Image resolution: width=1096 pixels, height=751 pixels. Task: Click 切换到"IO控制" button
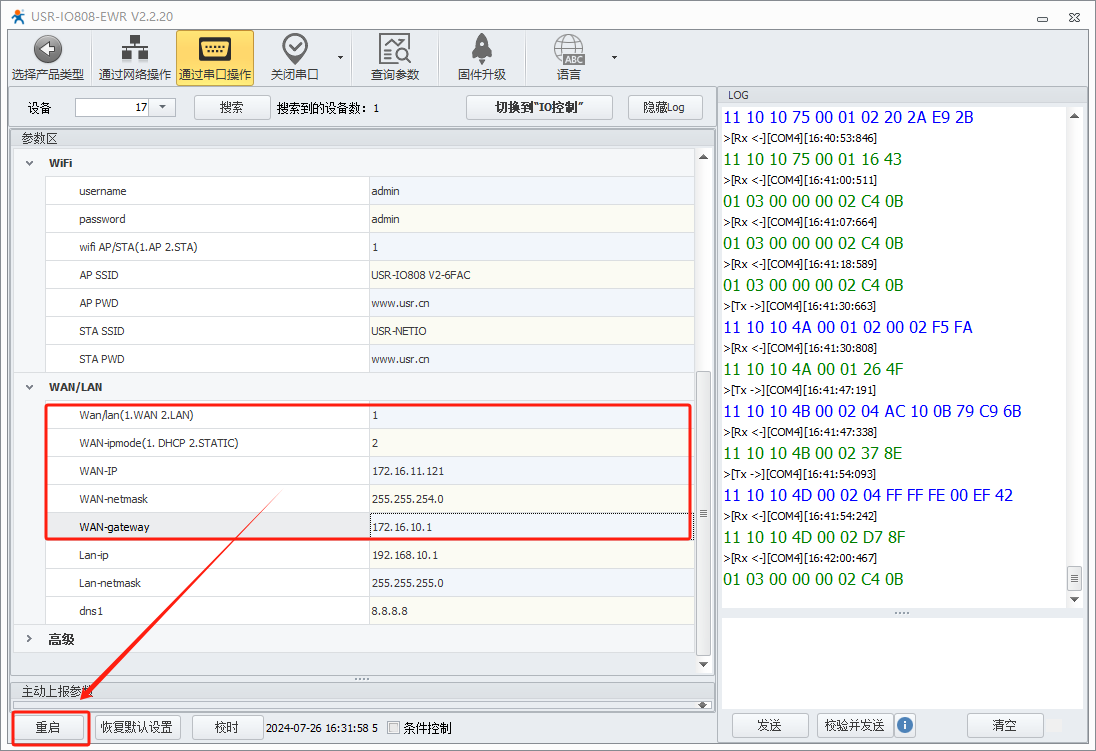tap(540, 107)
